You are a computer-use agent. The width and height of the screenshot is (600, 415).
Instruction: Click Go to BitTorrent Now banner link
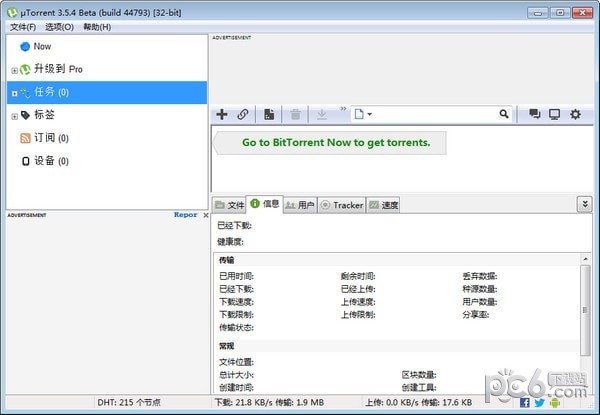click(336, 142)
